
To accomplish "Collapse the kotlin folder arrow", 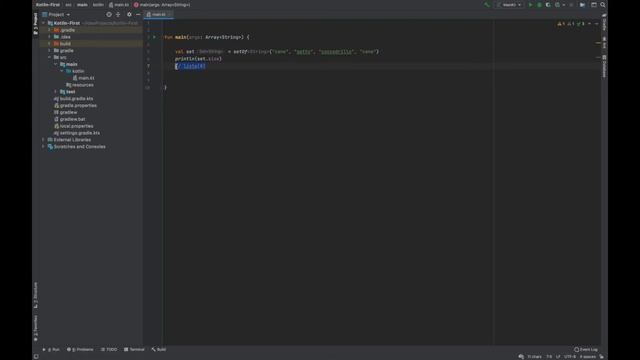I will coord(62,71).
